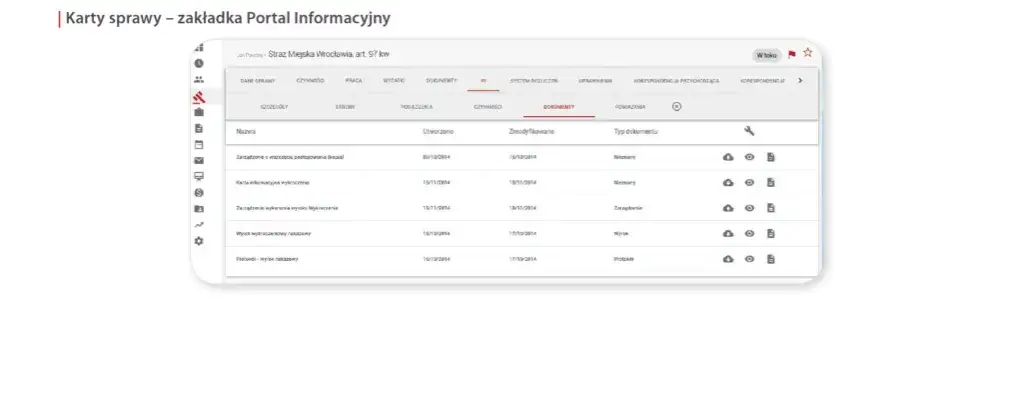Screen dimensions: 1023x402
Task: Open the mail envelope icon in sidebar
Action: pos(199,161)
